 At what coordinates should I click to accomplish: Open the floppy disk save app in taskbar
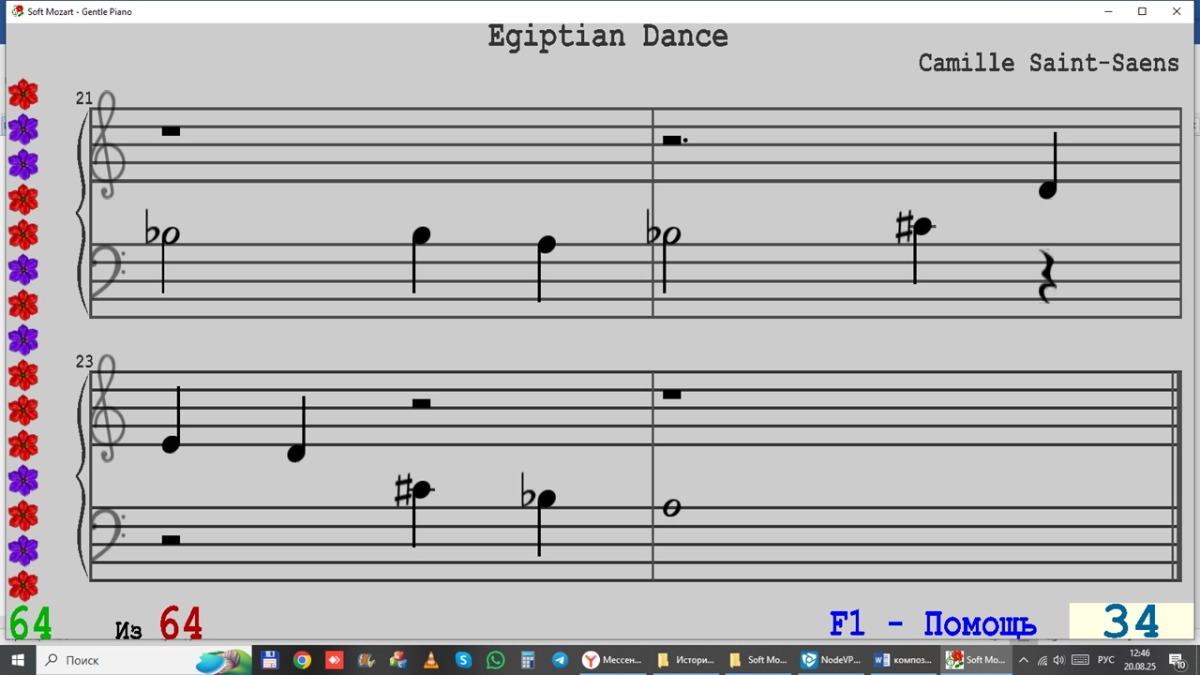click(269, 660)
